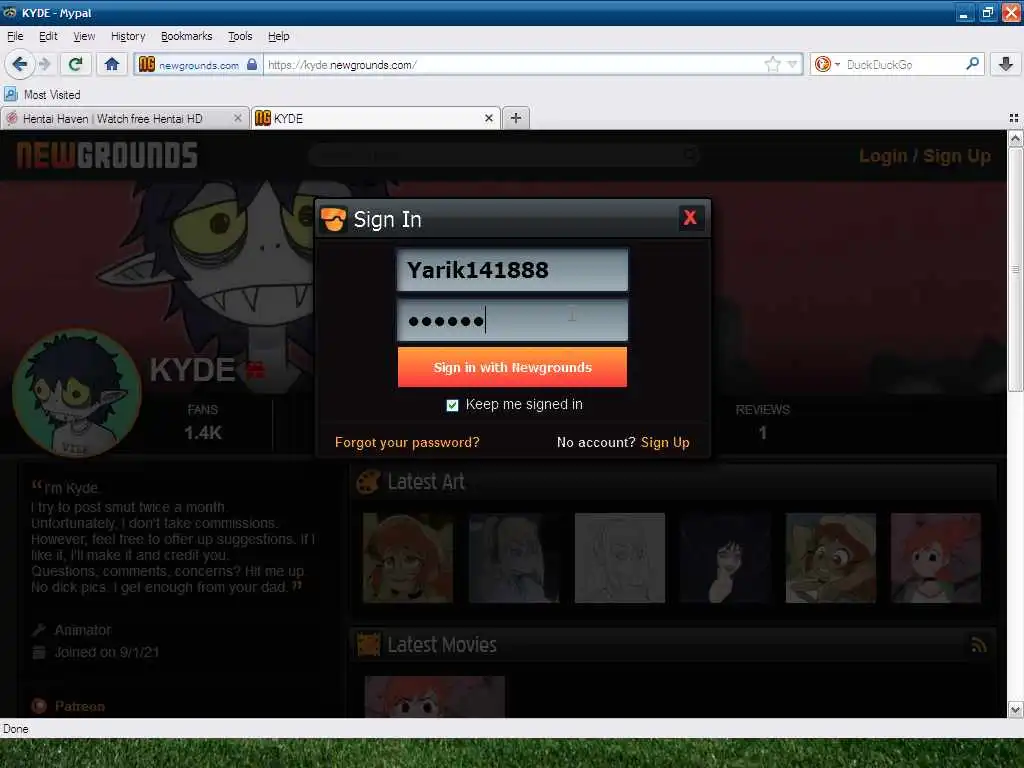Uncheck Keep me signed in checkbox

pos(452,406)
